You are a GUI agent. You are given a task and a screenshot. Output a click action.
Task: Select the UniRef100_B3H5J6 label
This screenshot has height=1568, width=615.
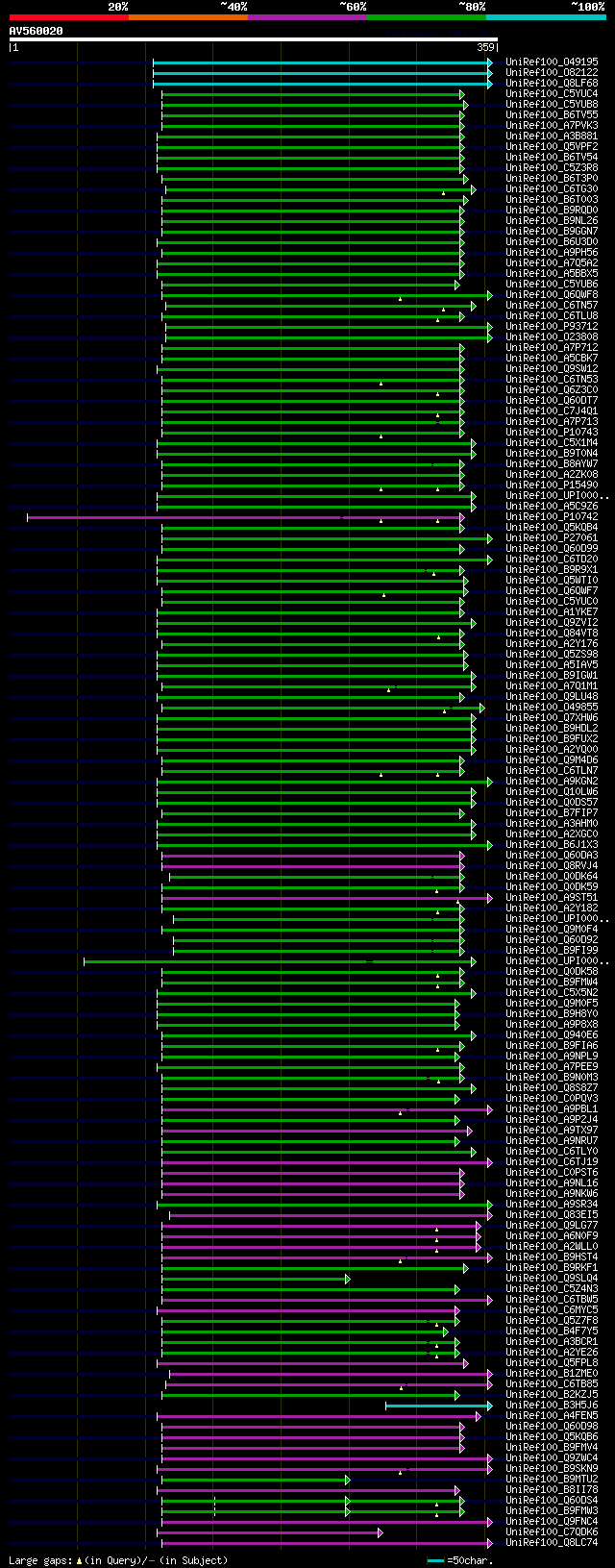552,1405
